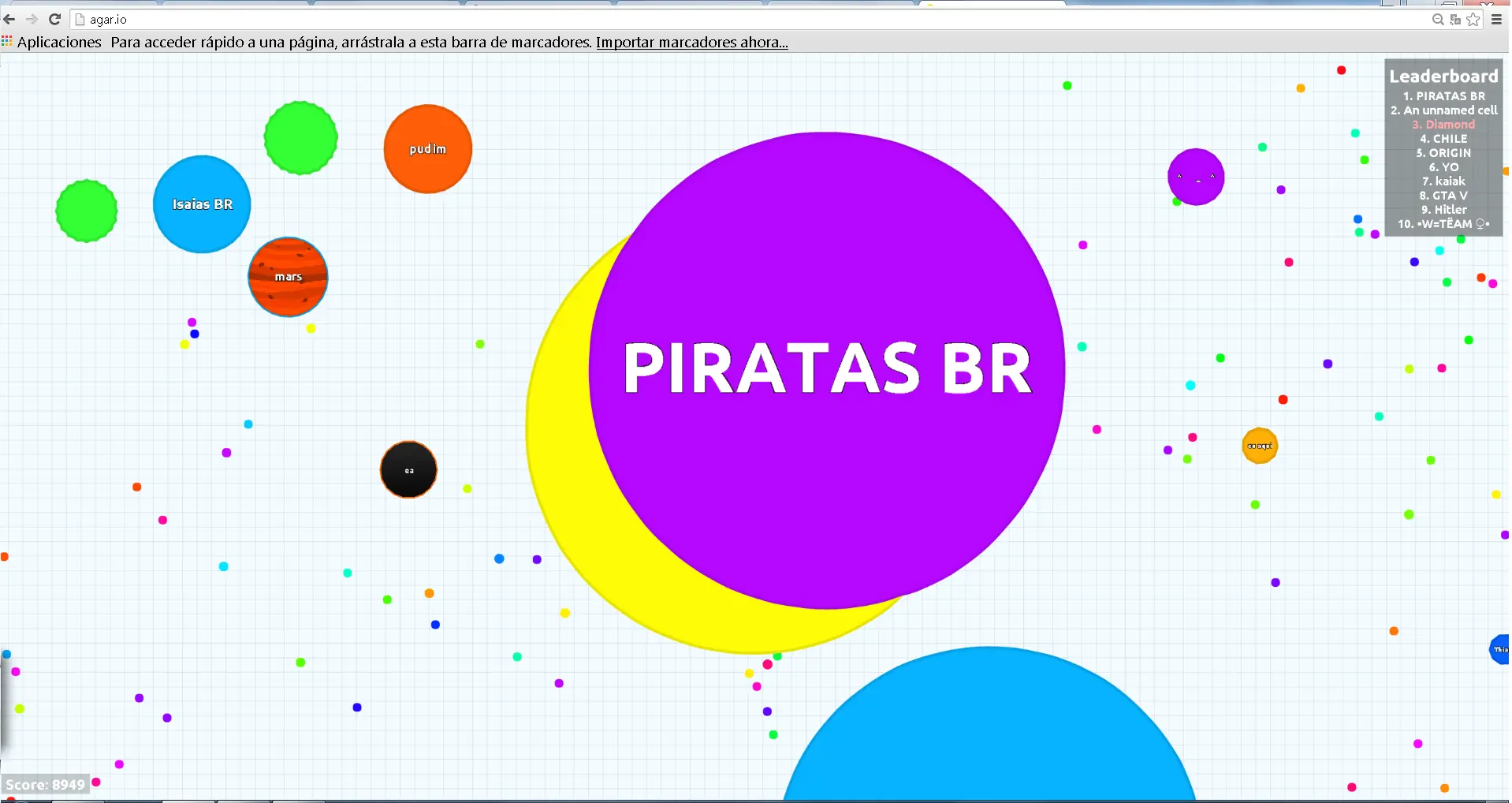Click the translate page icon

(1455, 19)
